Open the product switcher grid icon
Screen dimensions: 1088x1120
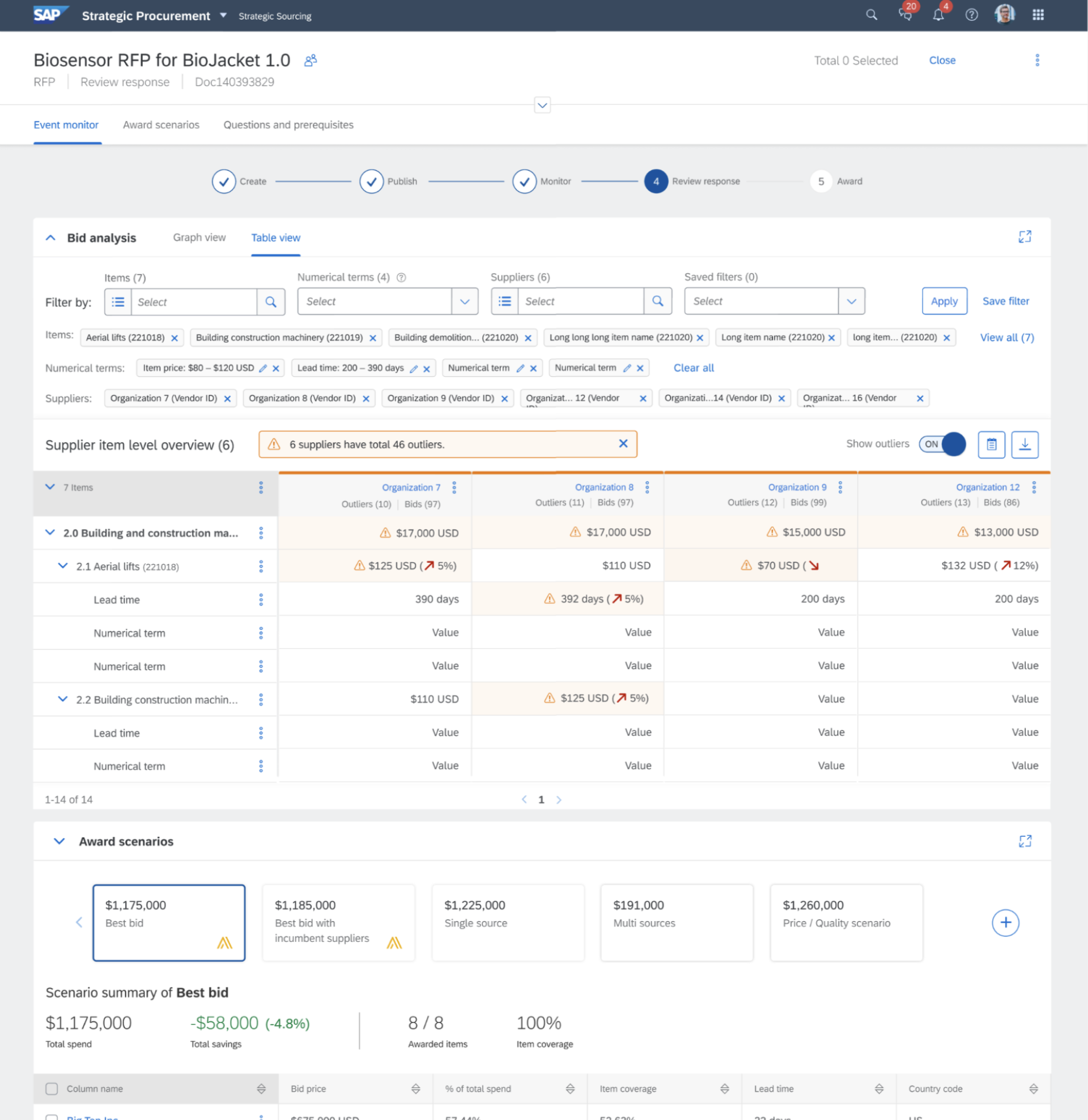tap(1038, 15)
